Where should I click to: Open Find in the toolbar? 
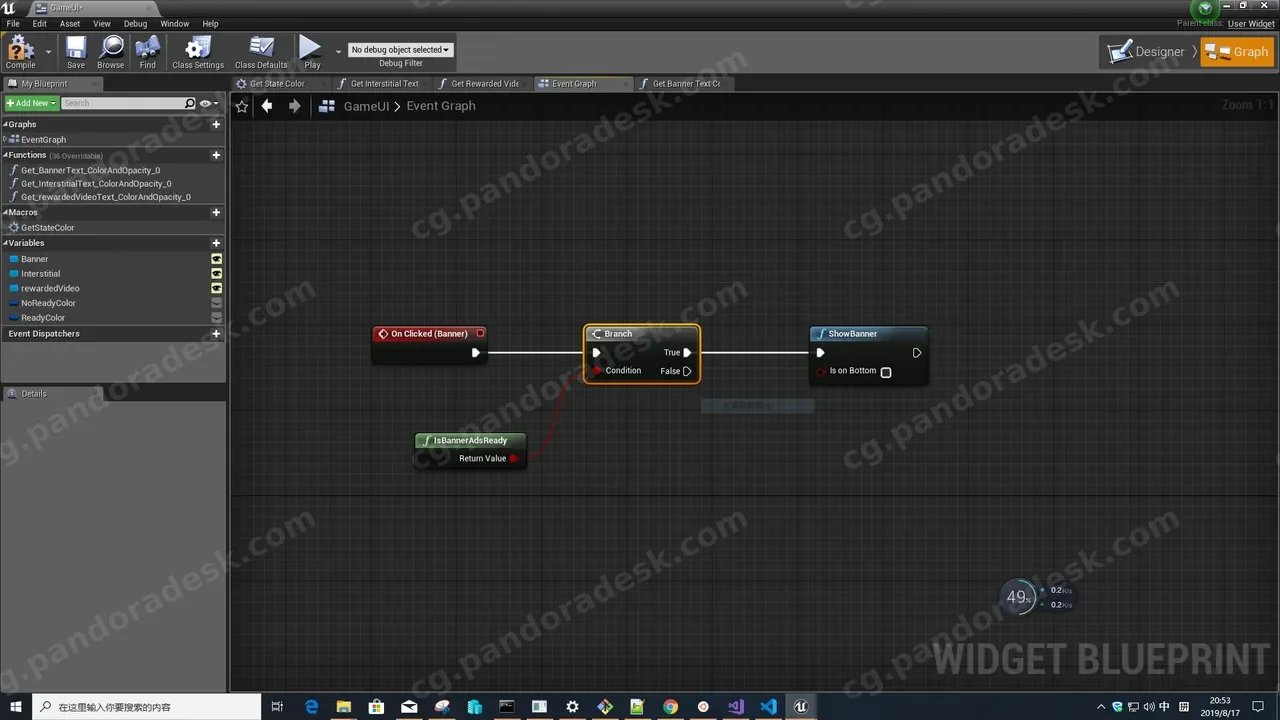pyautogui.click(x=148, y=52)
